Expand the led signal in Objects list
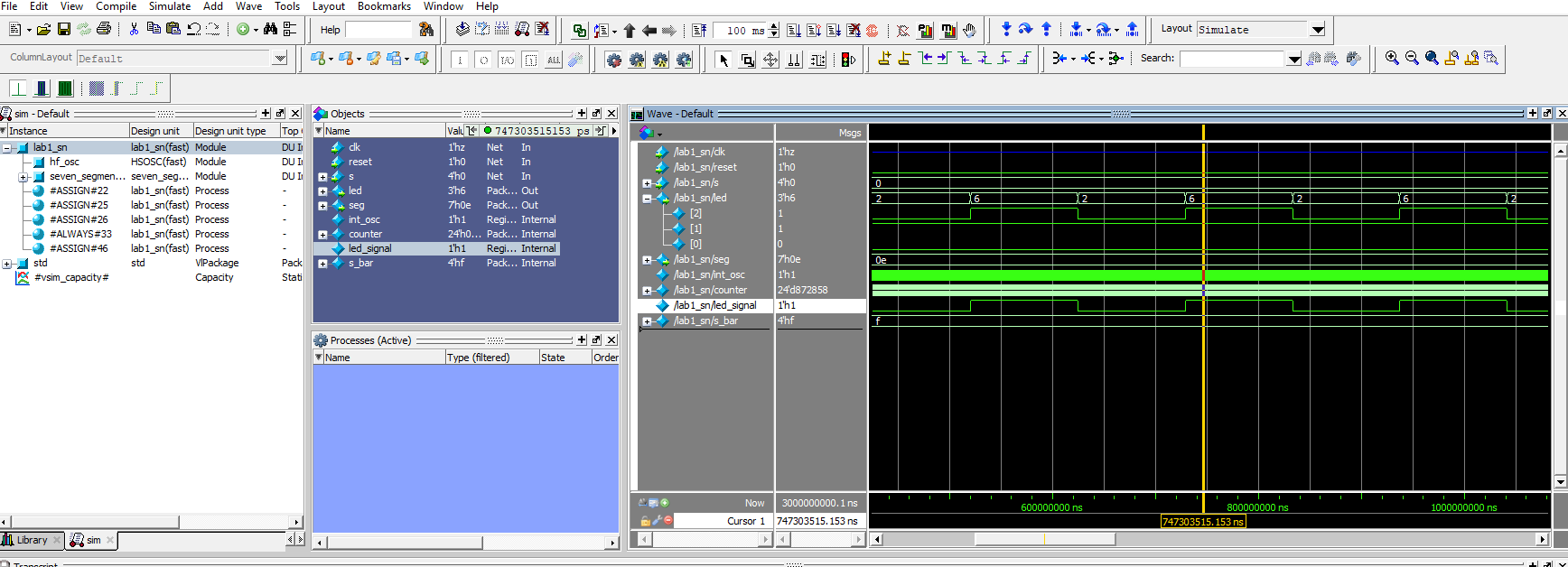This screenshot has width=1568, height=567. coord(322,191)
